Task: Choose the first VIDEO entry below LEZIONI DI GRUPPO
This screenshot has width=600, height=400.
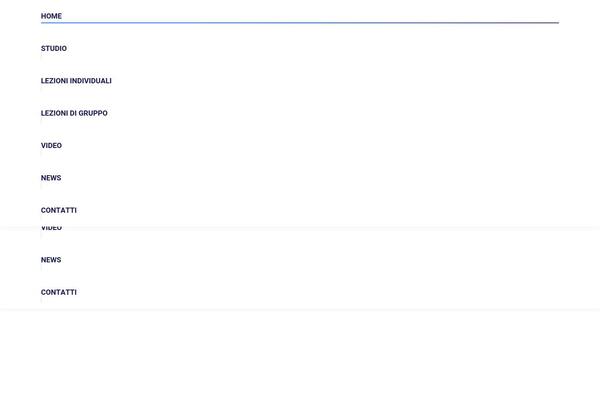Action: tap(51, 146)
